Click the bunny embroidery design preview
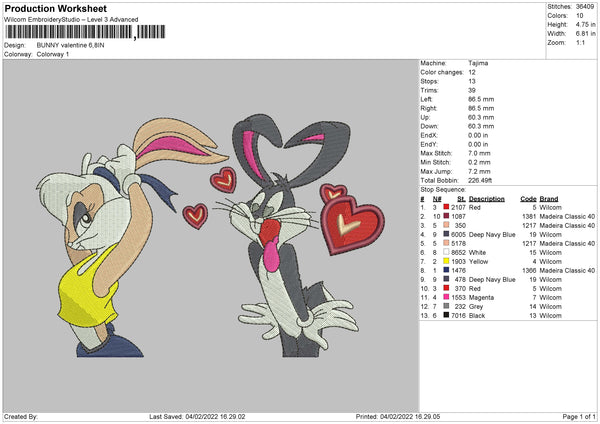 pos(210,237)
